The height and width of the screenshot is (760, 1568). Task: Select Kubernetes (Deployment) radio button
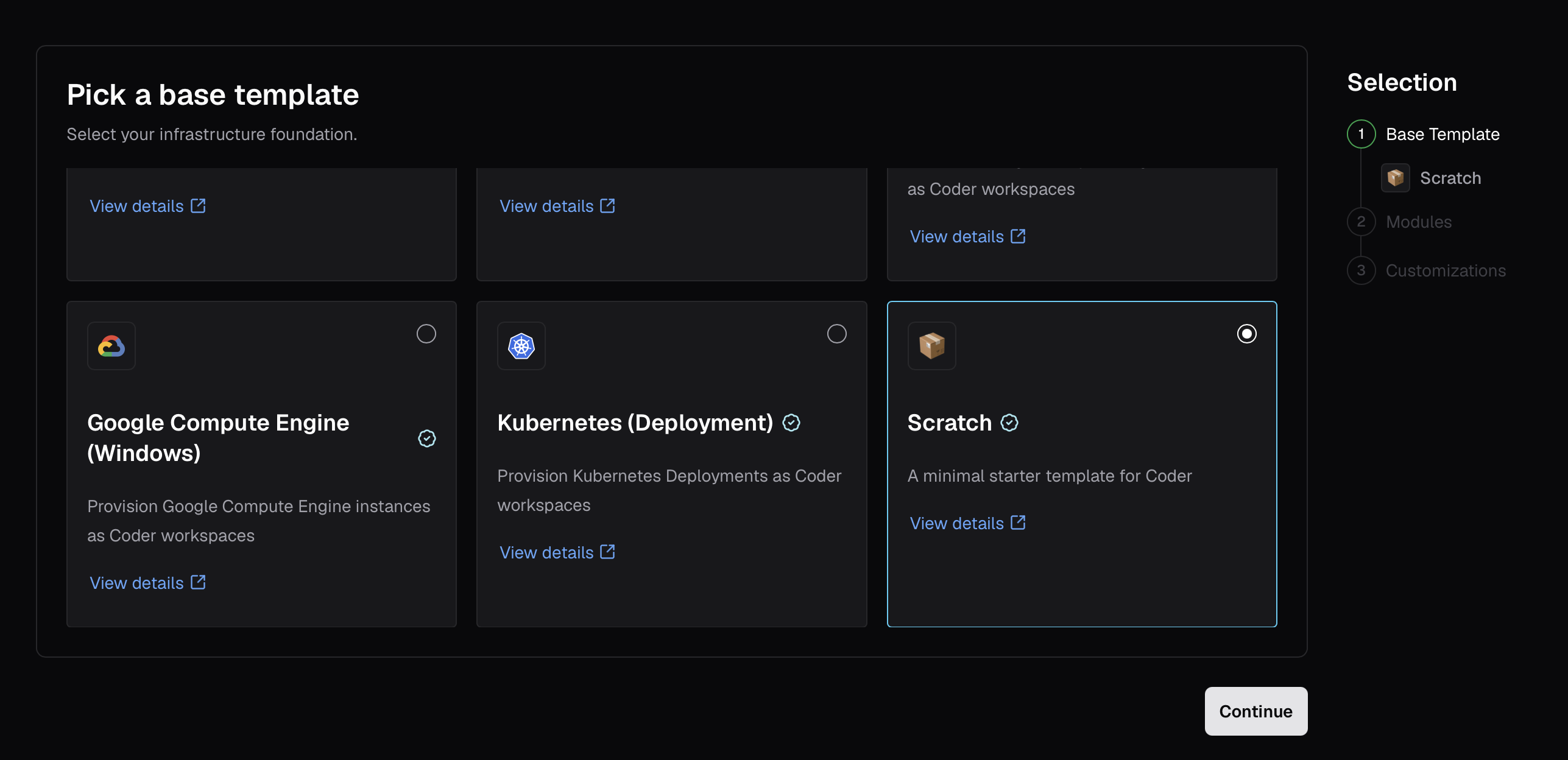coord(837,334)
